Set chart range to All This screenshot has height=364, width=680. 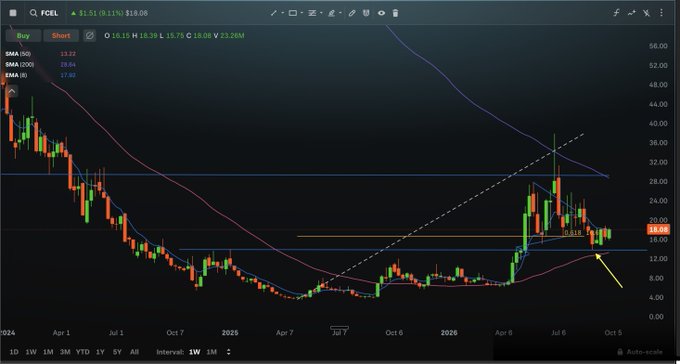coord(134,352)
